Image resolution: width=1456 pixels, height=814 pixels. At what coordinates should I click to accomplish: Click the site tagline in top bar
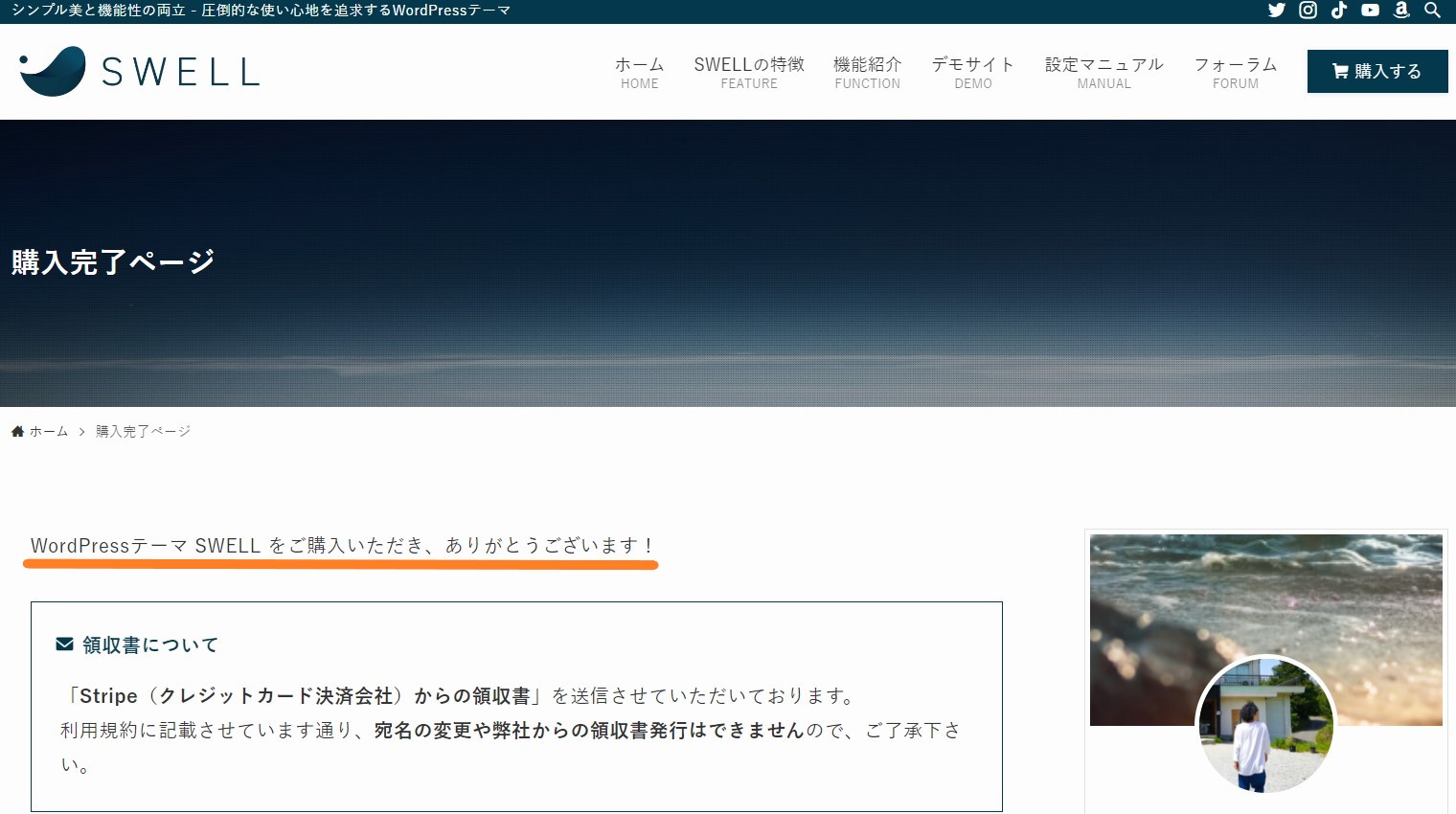coord(261,11)
